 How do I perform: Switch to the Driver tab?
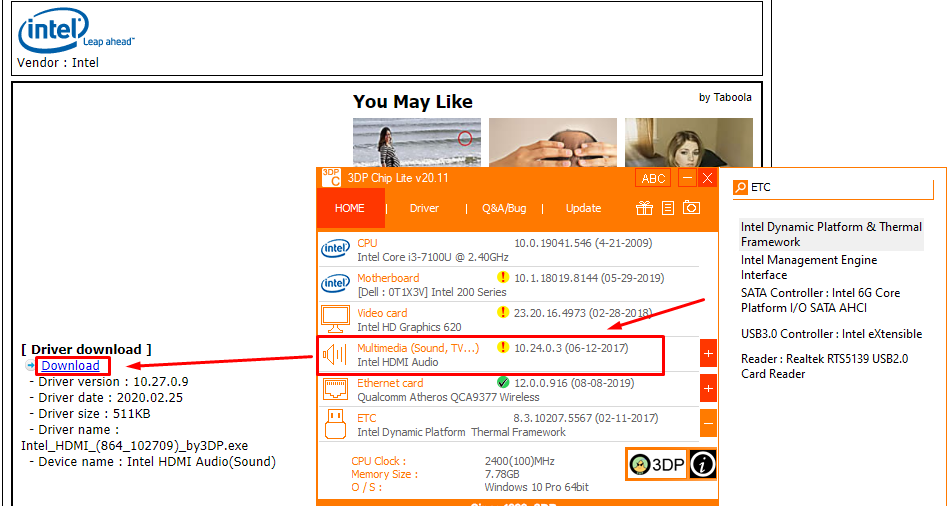[424, 208]
